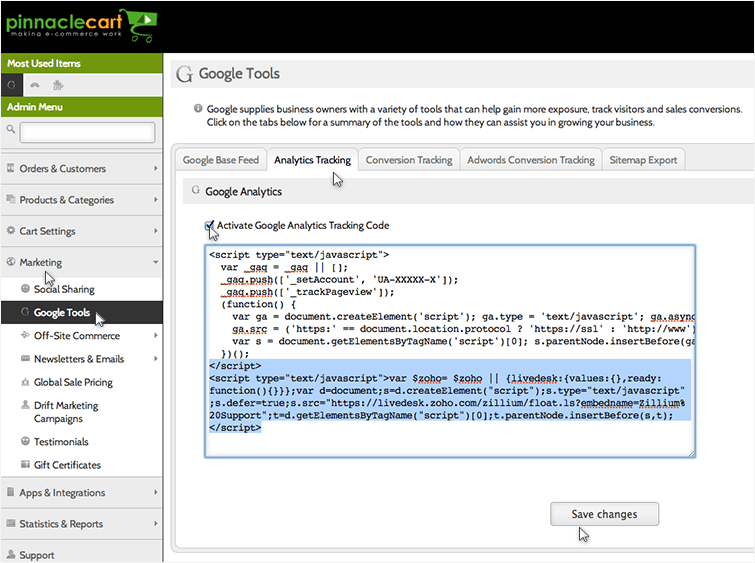
Task: Open the Adwords Conversion Tracking tab
Action: point(531,160)
